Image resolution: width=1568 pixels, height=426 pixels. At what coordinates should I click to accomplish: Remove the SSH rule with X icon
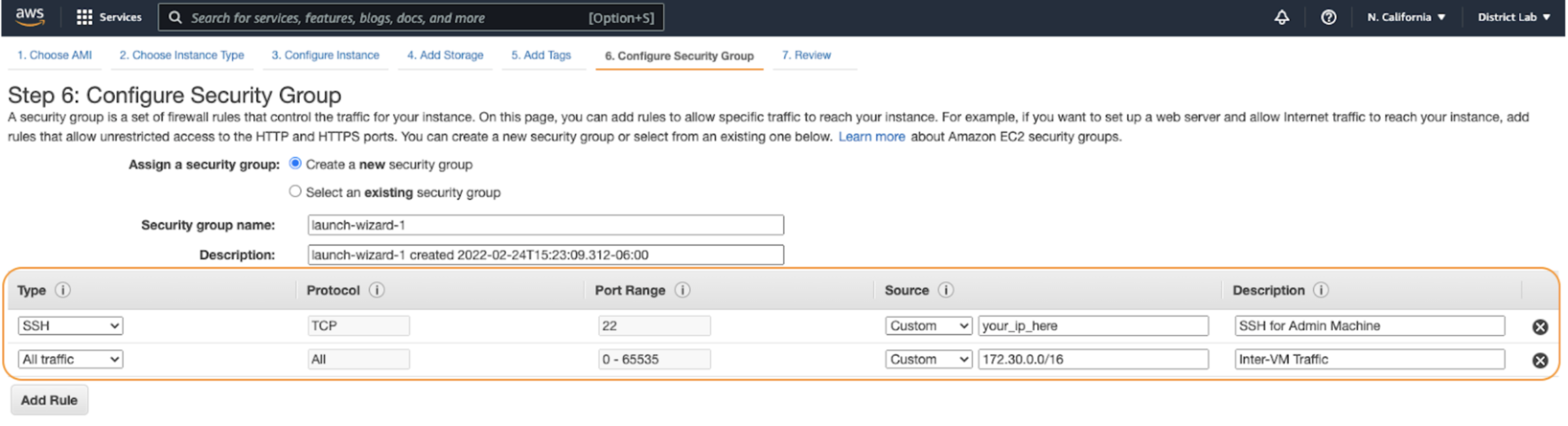pyautogui.click(x=1540, y=327)
